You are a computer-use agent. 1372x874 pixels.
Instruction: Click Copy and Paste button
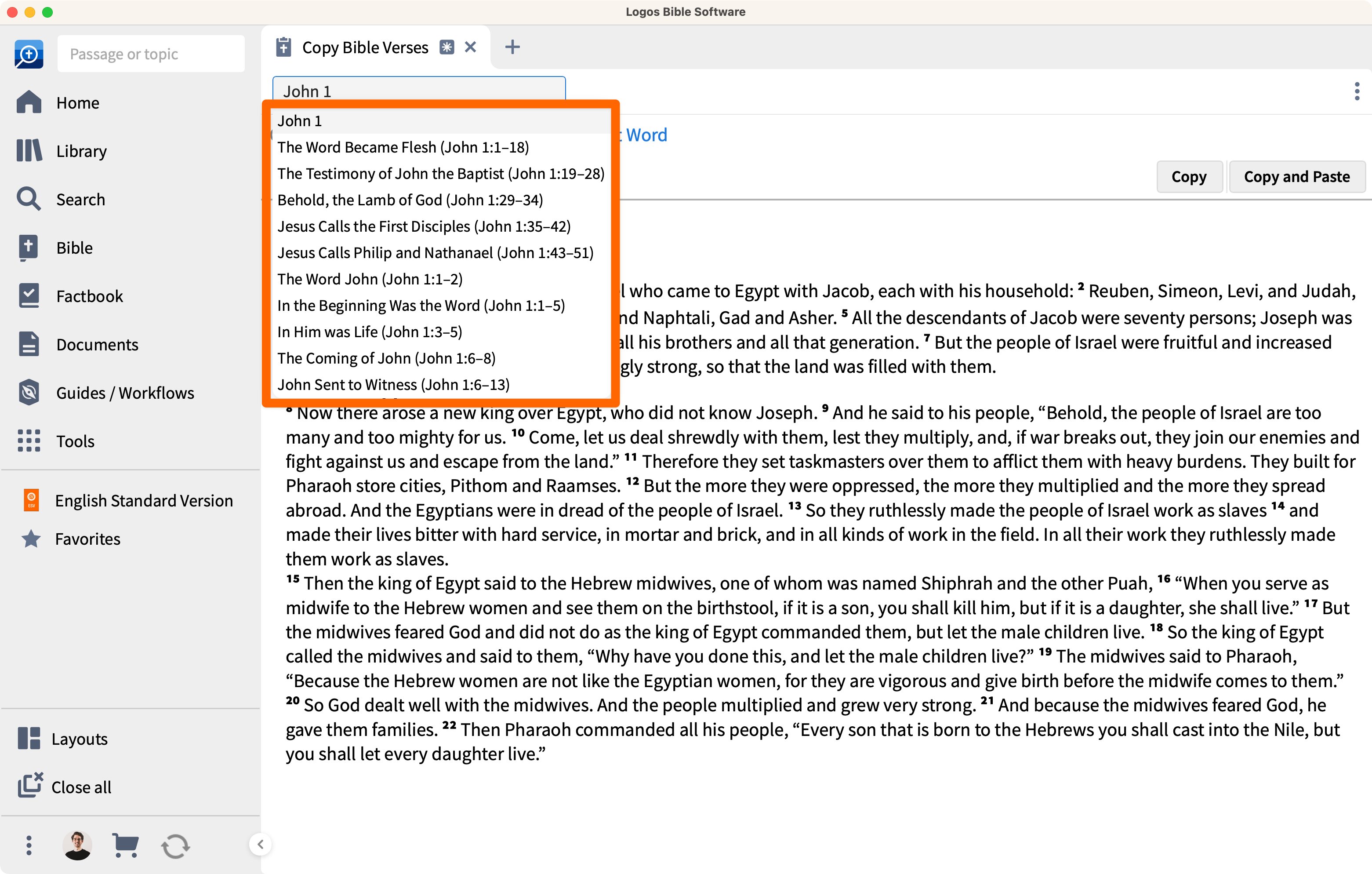pyautogui.click(x=1297, y=177)
